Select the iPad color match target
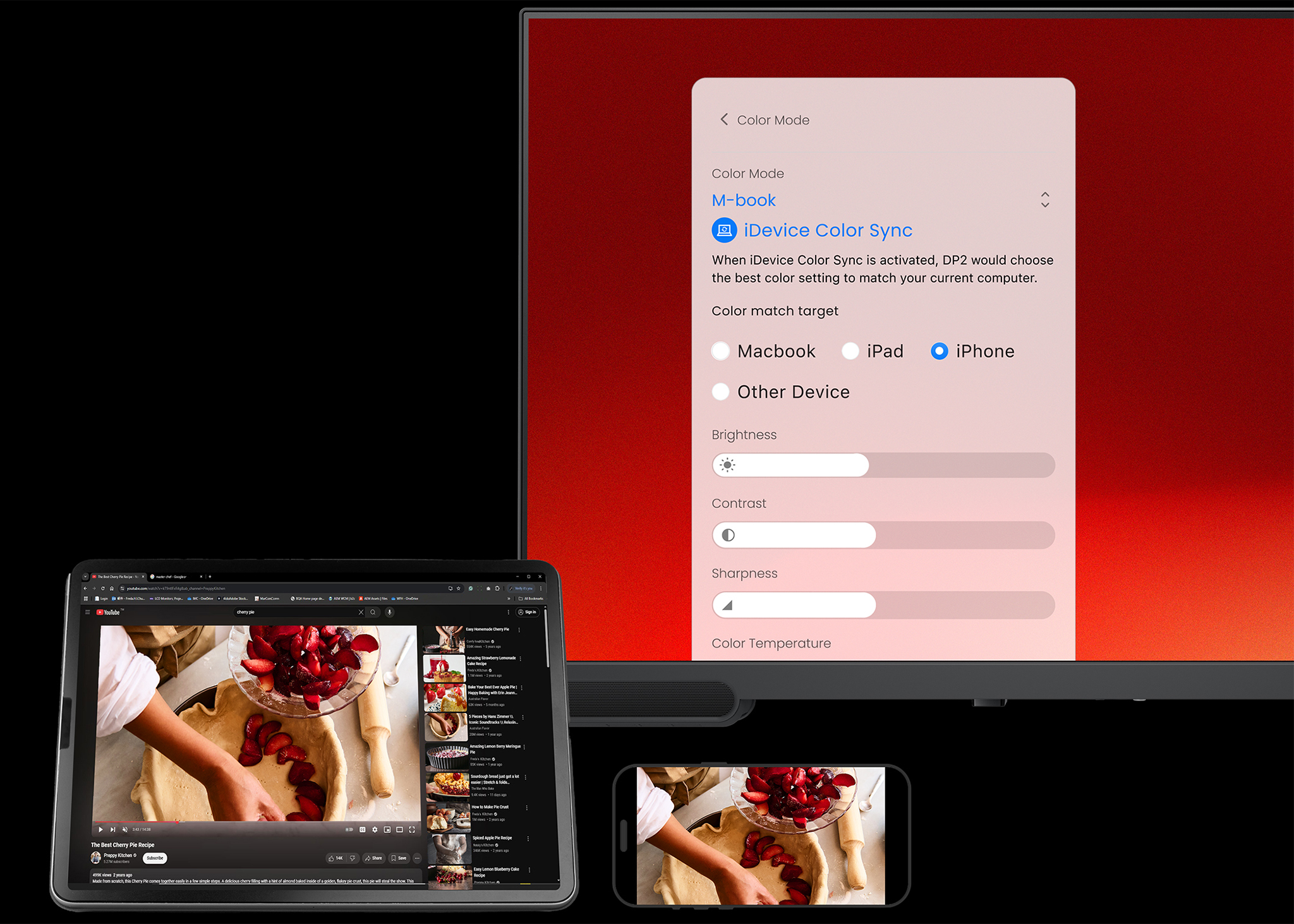The width and height of the screenshot is (1294, 924). [x=850, y=351]
